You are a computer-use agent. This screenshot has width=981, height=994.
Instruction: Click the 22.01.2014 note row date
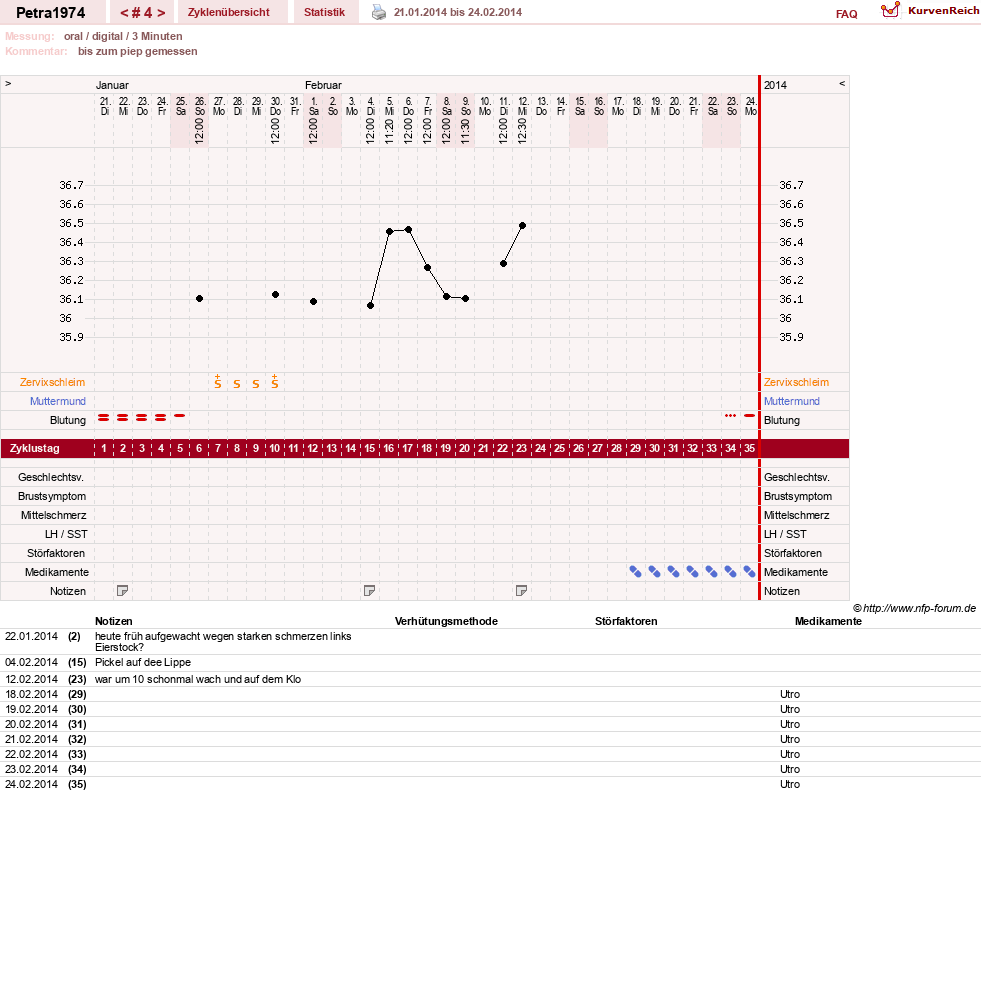(x=31, y=636)
